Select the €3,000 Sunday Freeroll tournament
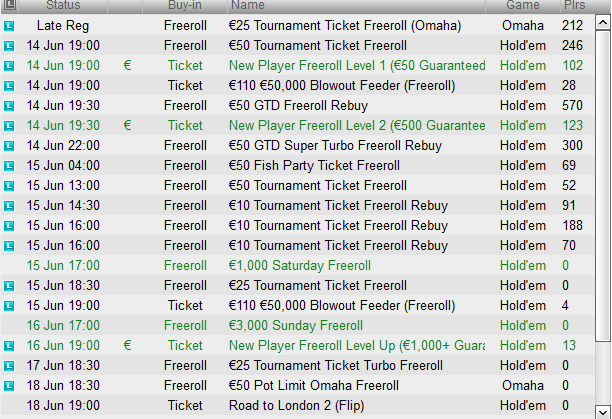 (298, 325)
